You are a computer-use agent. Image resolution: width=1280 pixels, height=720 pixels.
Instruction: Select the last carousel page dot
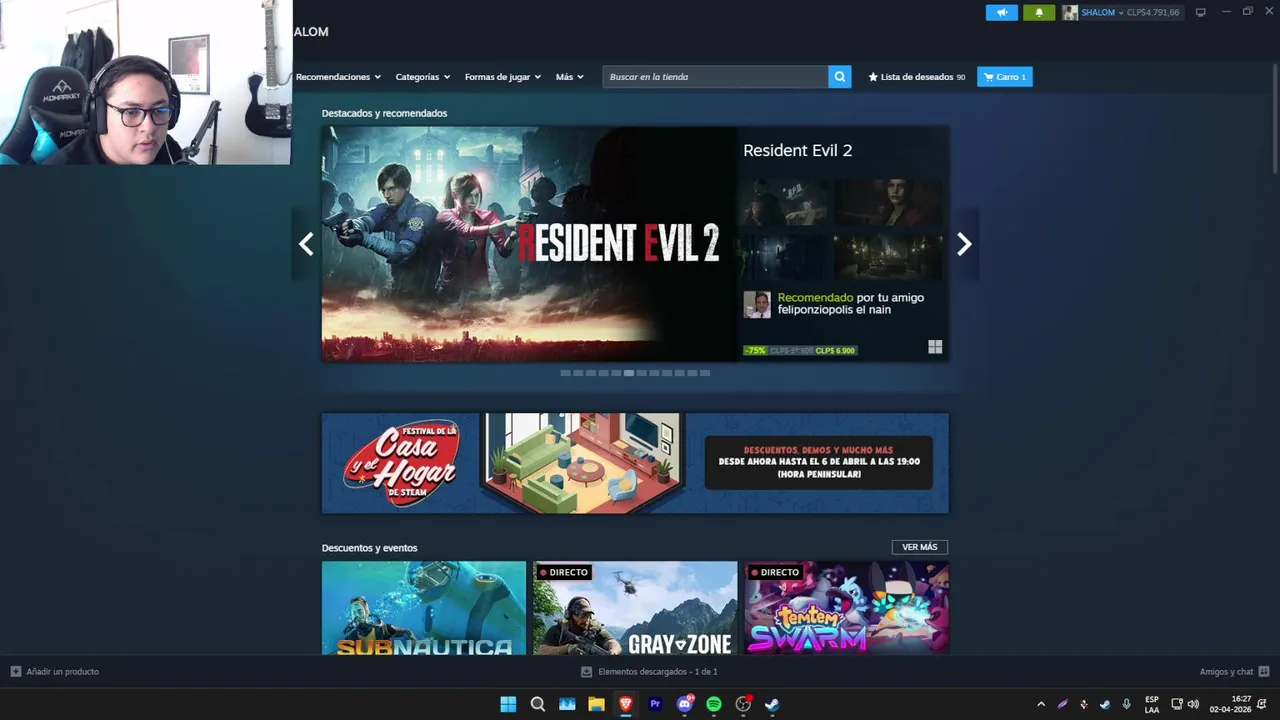(705, 373)
